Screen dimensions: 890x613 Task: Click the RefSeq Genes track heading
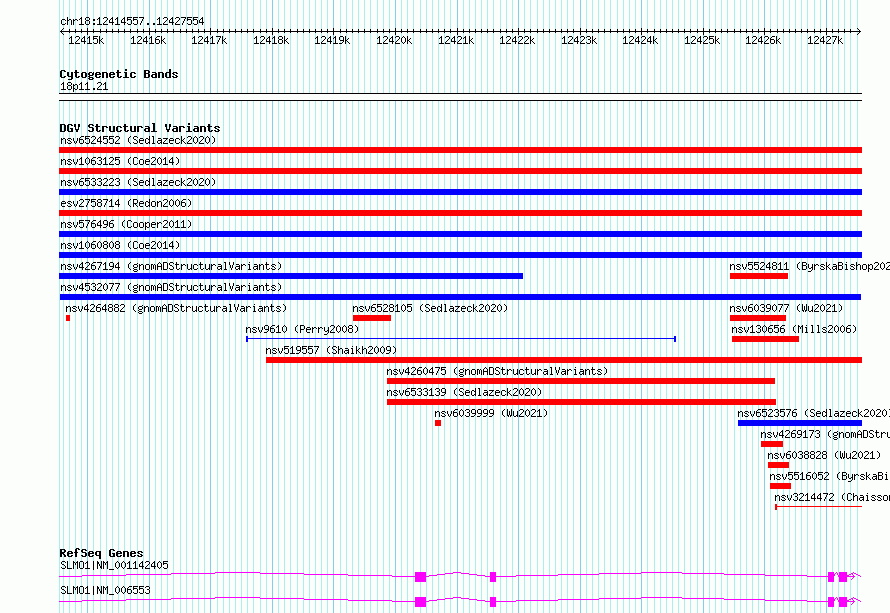(x=101, y=553)
